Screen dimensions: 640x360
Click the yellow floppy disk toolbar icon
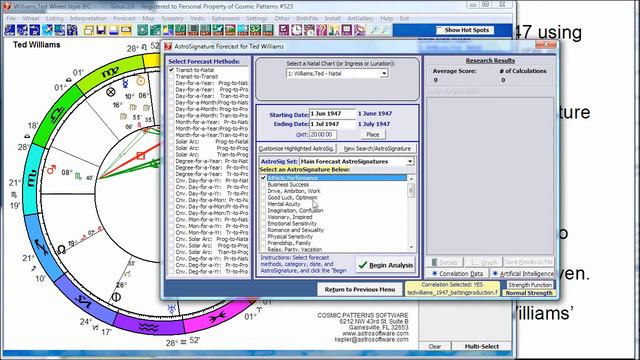tap(101, 30)
